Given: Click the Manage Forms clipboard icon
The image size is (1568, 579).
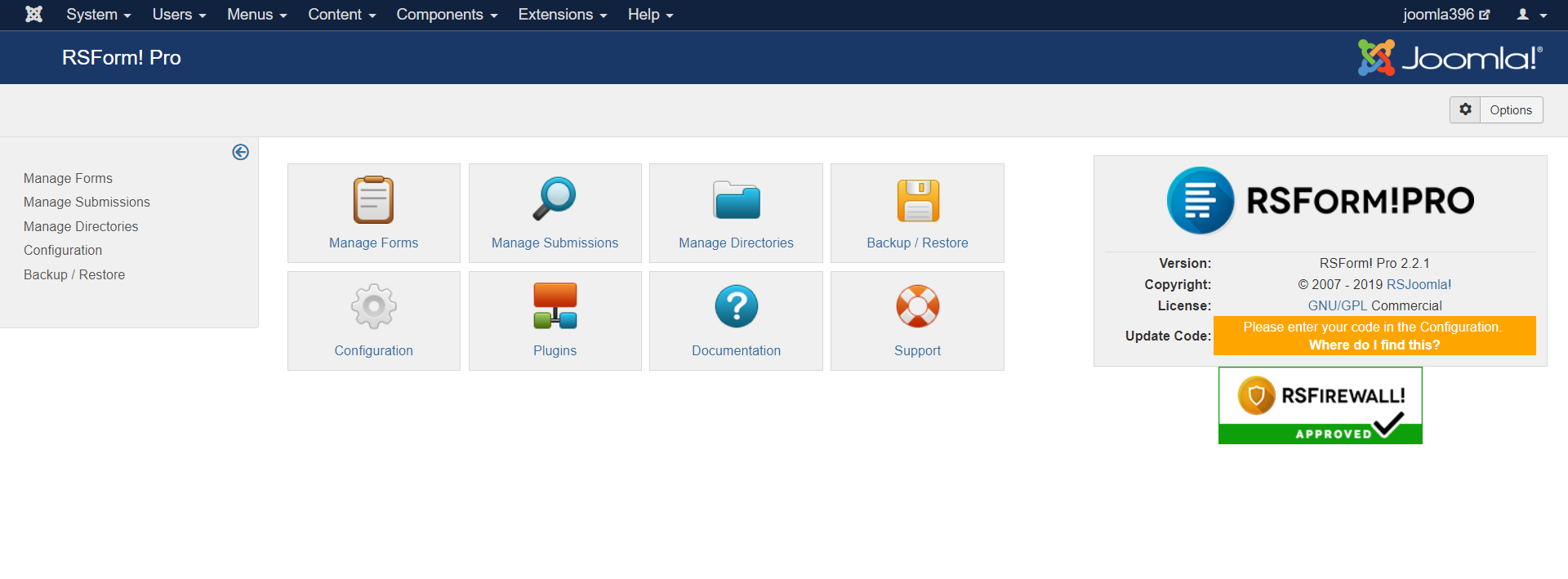Looking at the screenshot, I should [373, 200].
